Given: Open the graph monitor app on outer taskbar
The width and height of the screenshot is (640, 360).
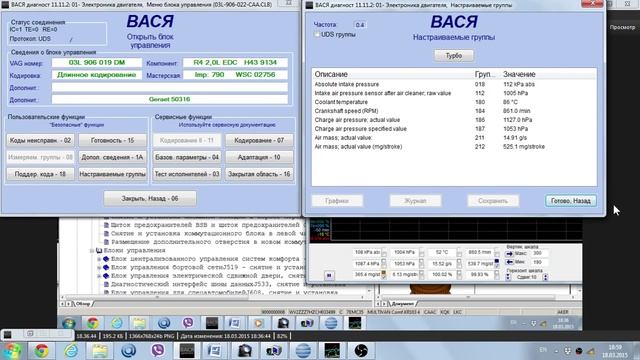Looking at the screenshot, I should [332, 351].
